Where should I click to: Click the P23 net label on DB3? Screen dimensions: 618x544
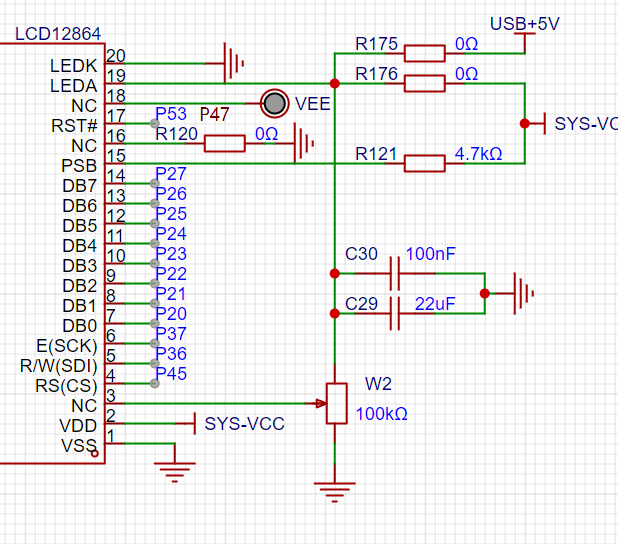click(171, 254)
